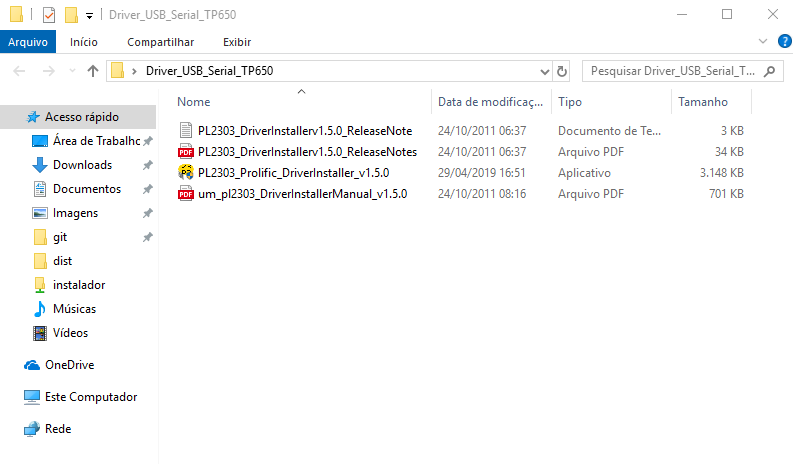Click the Aplicativo type cell
The height and width of the screenshot is (464, 793).
click(x=584, y=173)
